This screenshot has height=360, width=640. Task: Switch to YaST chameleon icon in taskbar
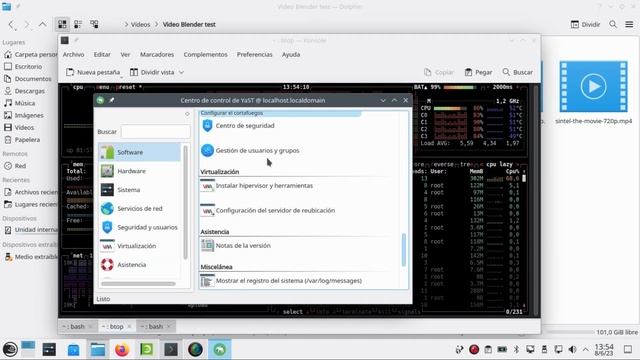coord(220,349)
